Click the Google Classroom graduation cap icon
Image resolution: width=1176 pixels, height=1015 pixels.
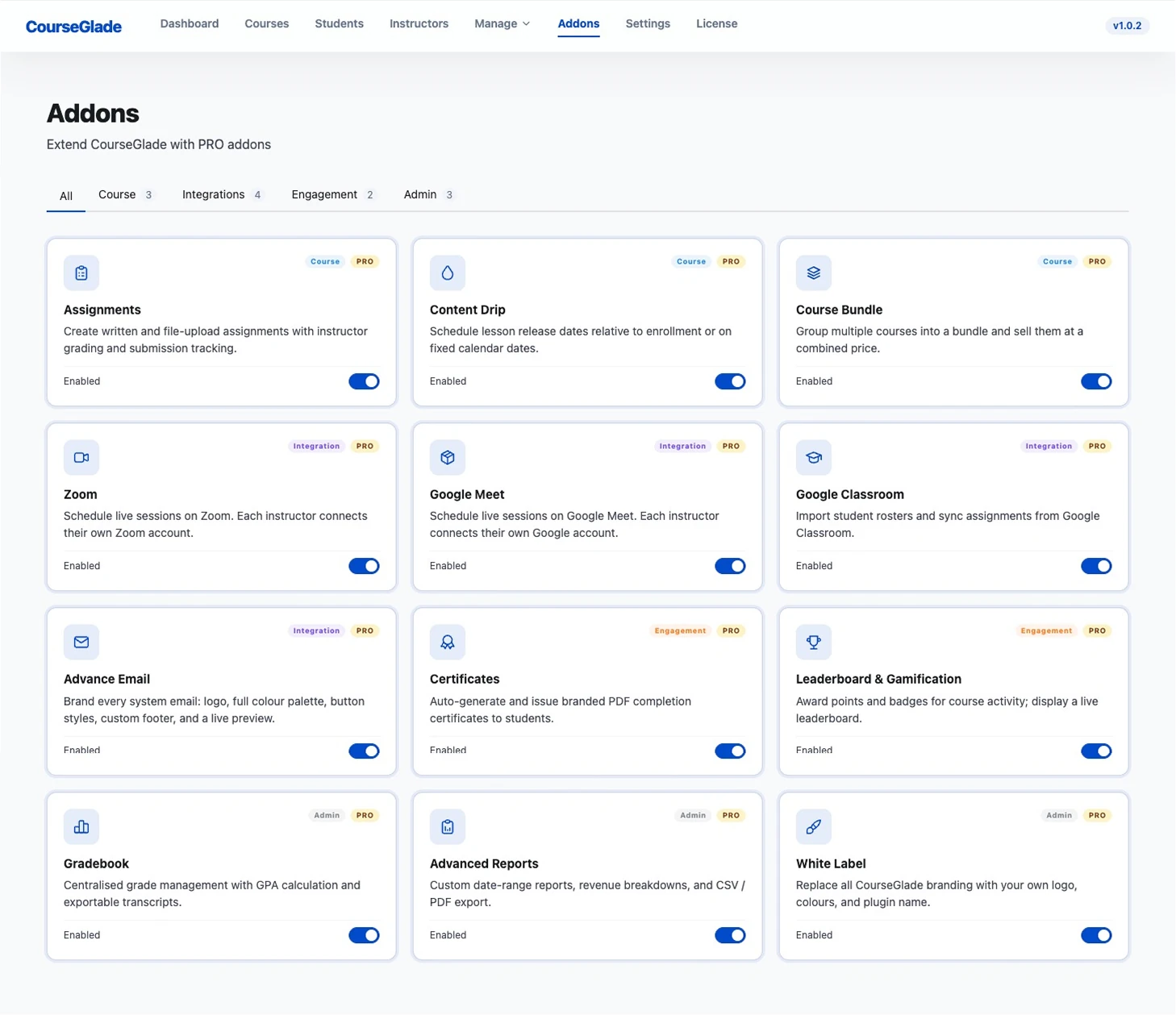[814, 457]
